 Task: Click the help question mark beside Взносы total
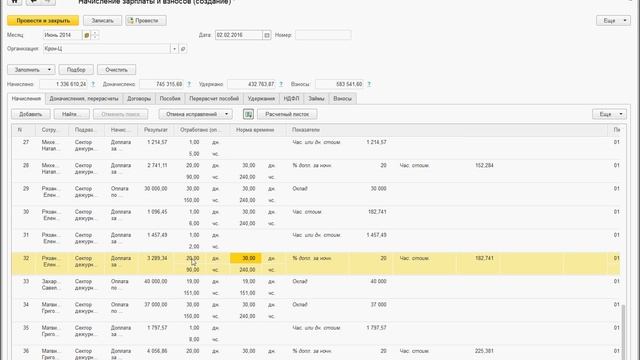click(x=369, y=84)
